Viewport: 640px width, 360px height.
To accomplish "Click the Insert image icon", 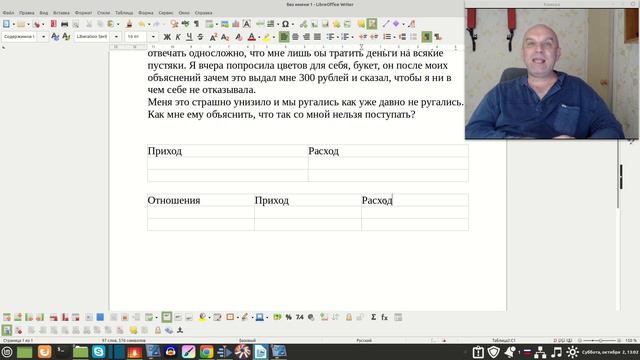I will [x=224, y=24].
